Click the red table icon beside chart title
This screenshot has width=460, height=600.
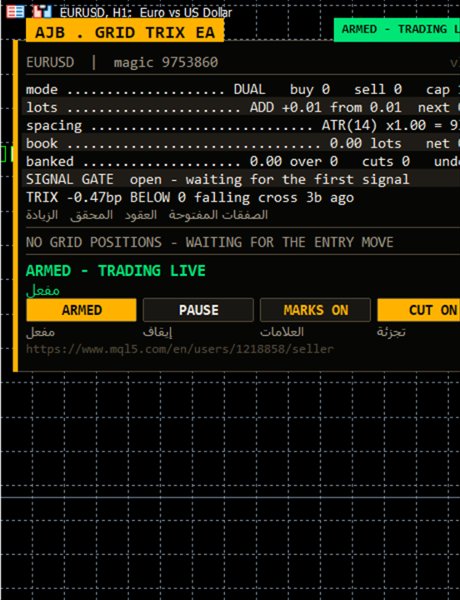pos(16,12)
